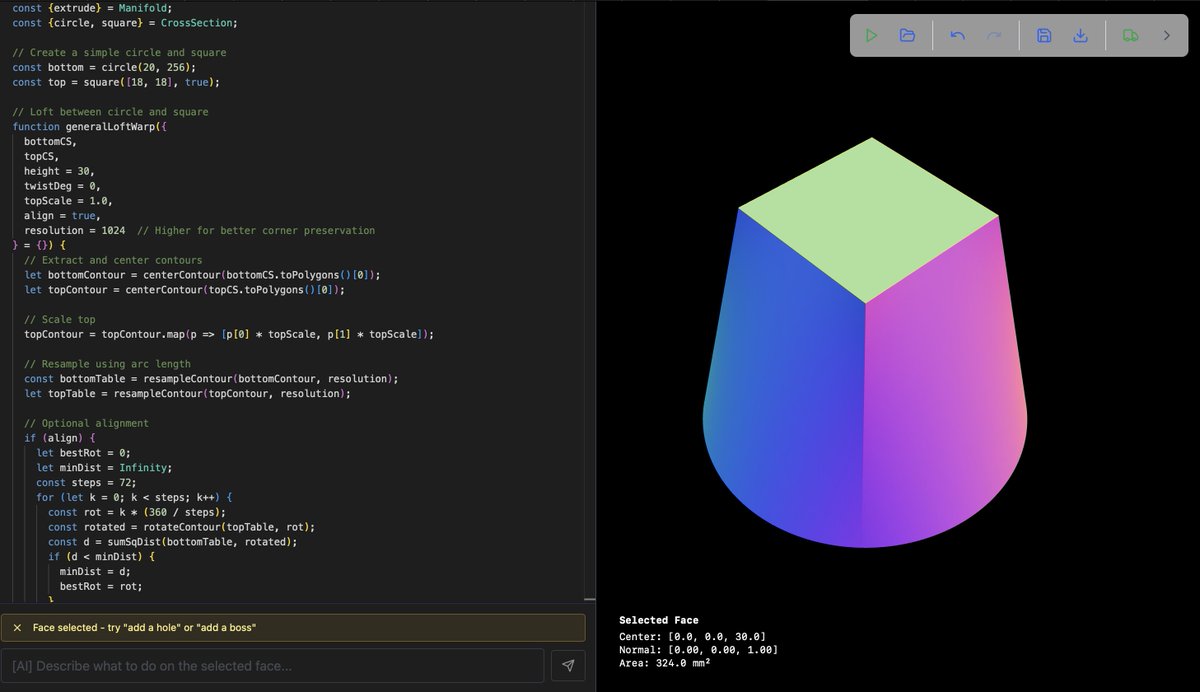
Task: Send the AI prompt with paper plane button
Action: [x=568, y=666]
